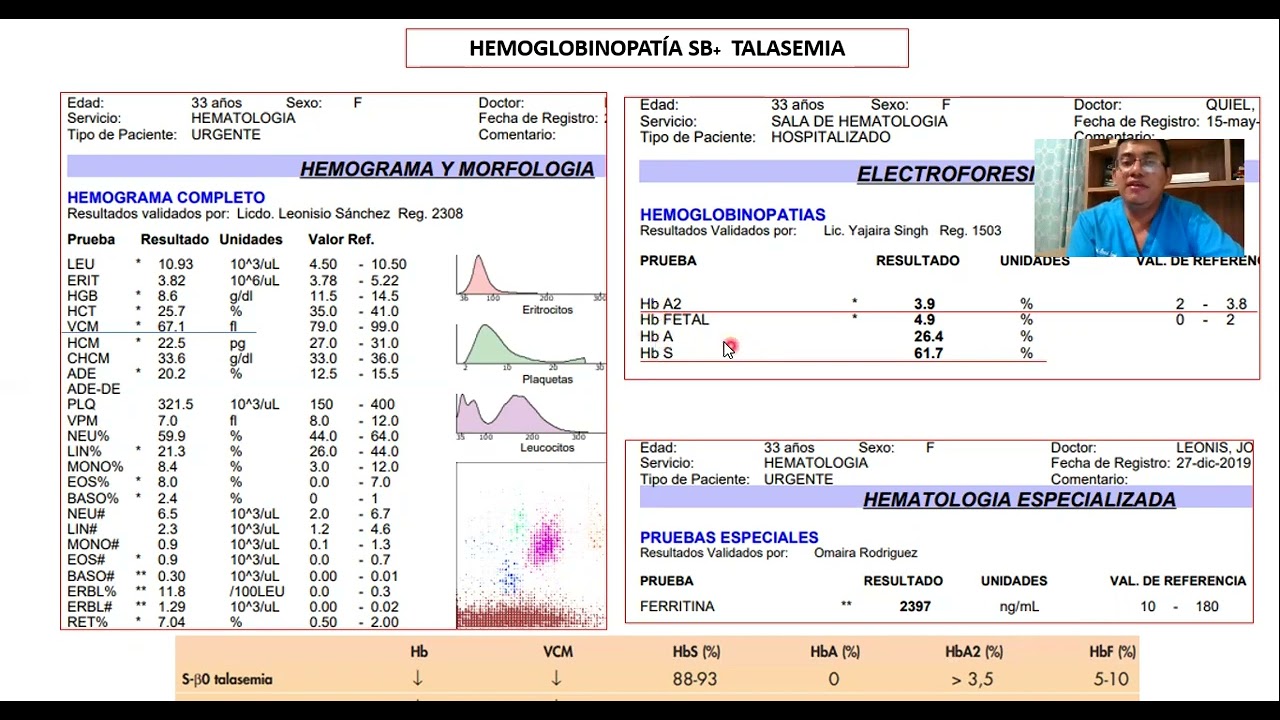Click SALA DE HEMATOLOGIA service text
The image size is (1280, 720).
tap(859, 121)
